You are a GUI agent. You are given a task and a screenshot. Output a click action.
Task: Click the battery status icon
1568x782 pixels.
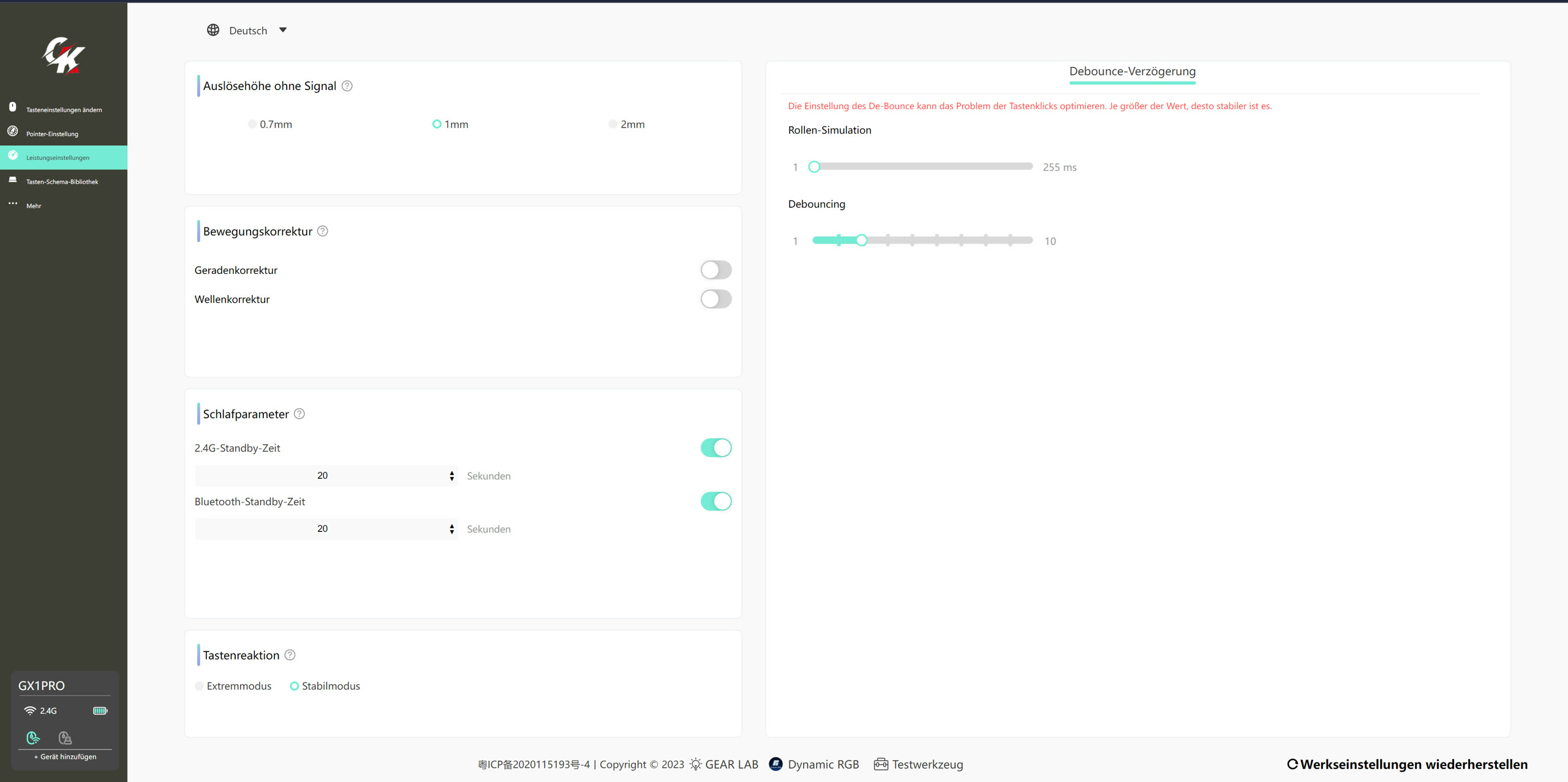(x=100, y=711)
